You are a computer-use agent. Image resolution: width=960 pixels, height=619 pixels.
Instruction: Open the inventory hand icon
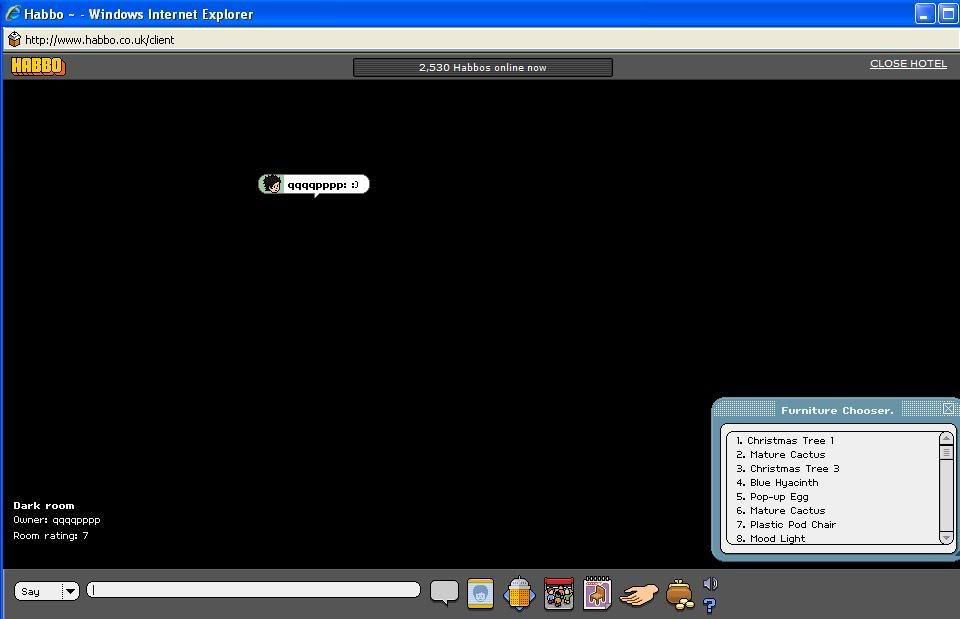tap(638, 594)
